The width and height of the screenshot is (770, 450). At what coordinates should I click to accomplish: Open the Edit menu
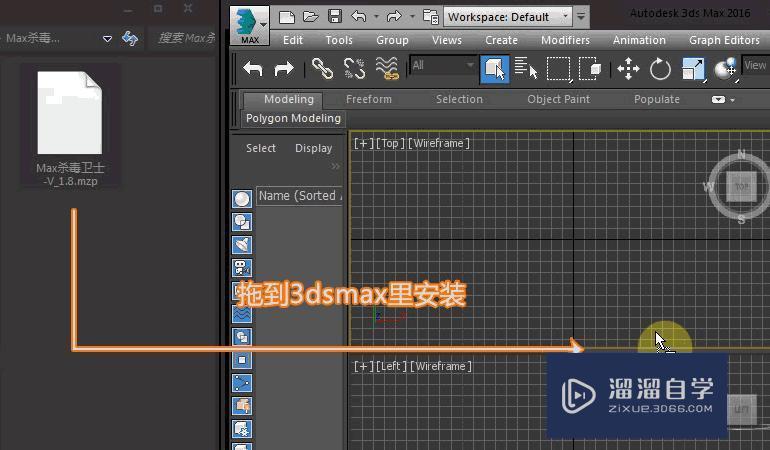(x=293, y=40)
